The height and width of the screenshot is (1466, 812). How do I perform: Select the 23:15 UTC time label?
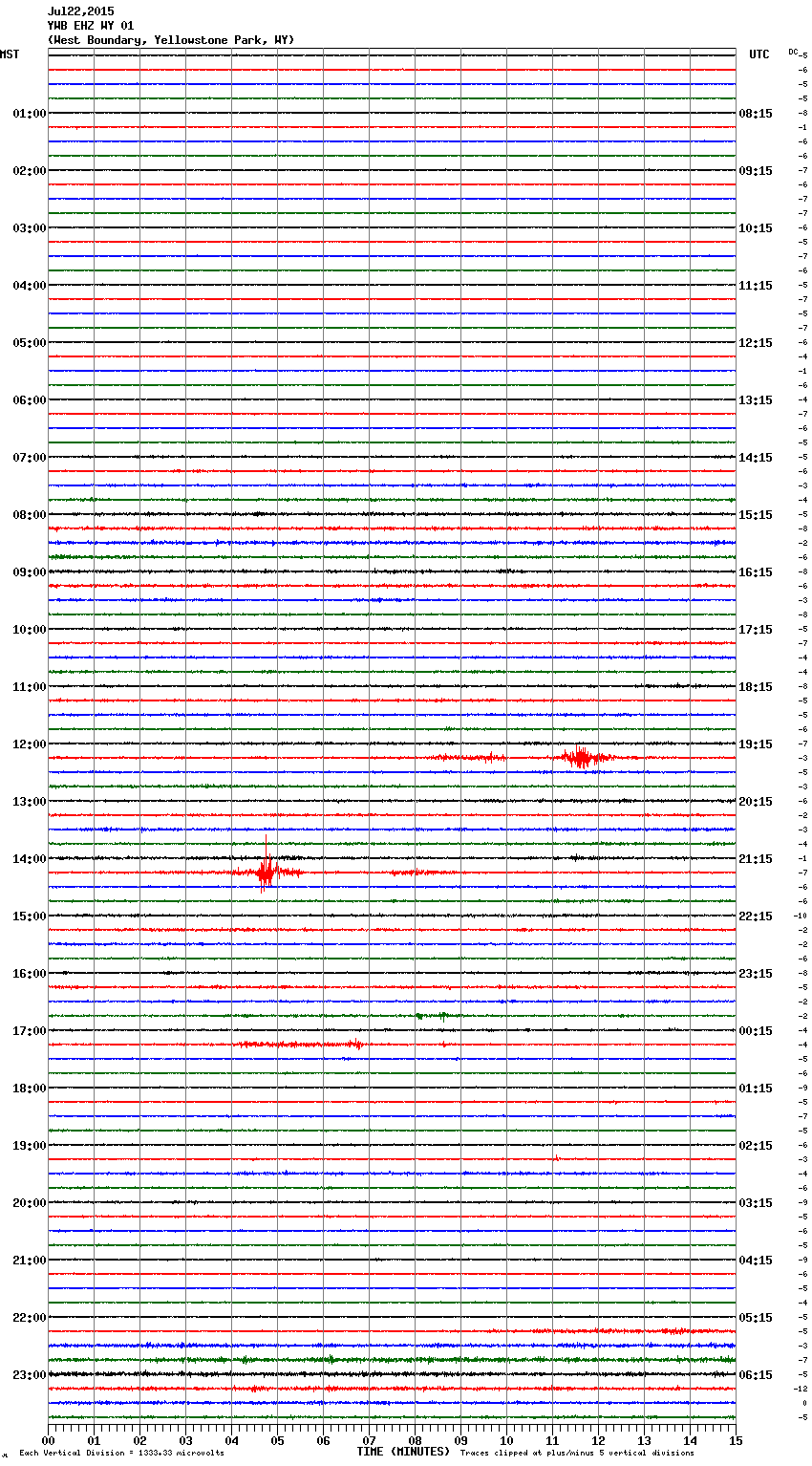coord(756,974)
